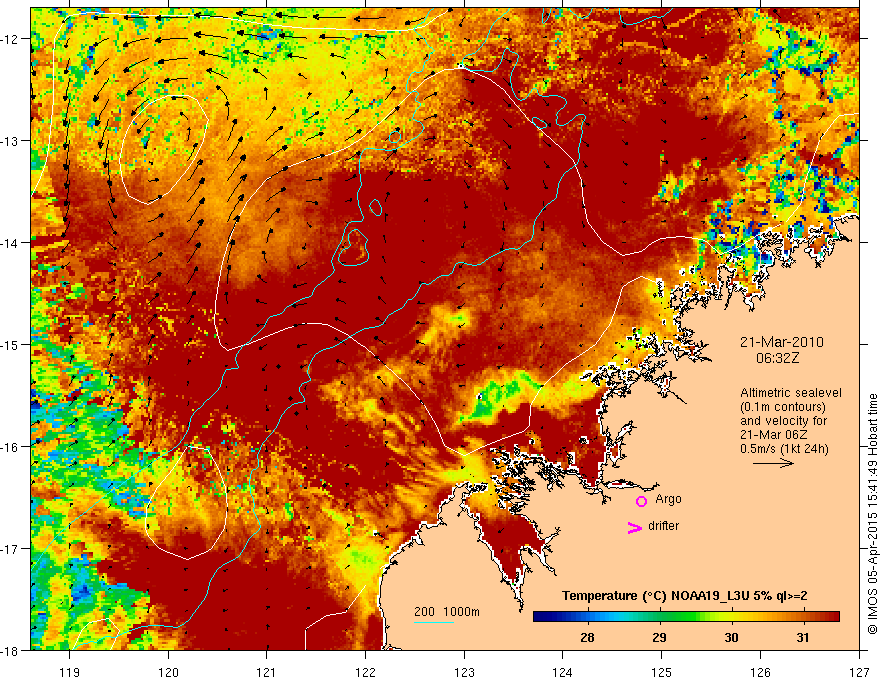This screenshot has width=880, height=680.
Task: Click the '0.5m/s (1kt 24h)' text
Action: 784,449
